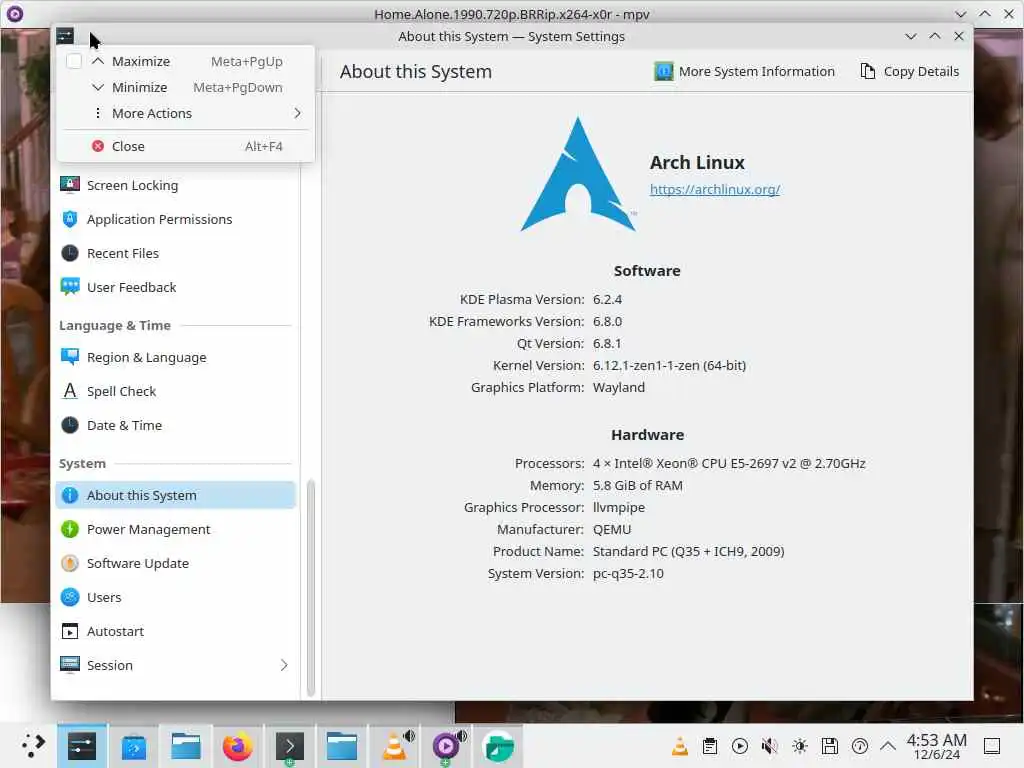Click the show desktop button on the taskbar

[x=992, y=746]
